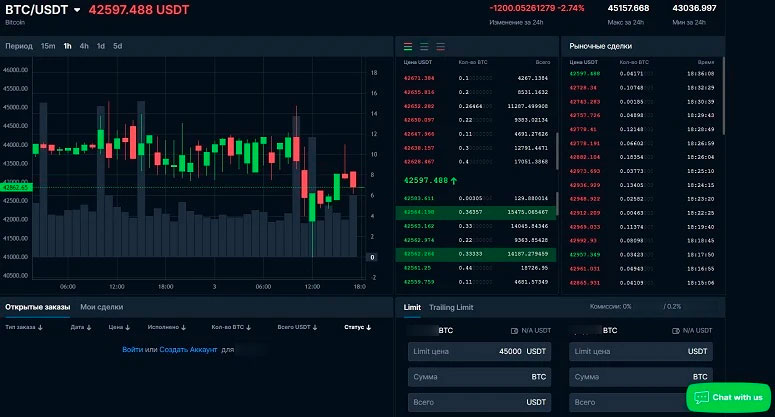Screen dimensions: 775x417
Task: Switch to Мои сделки tab
Action: [x=102, y=306]
